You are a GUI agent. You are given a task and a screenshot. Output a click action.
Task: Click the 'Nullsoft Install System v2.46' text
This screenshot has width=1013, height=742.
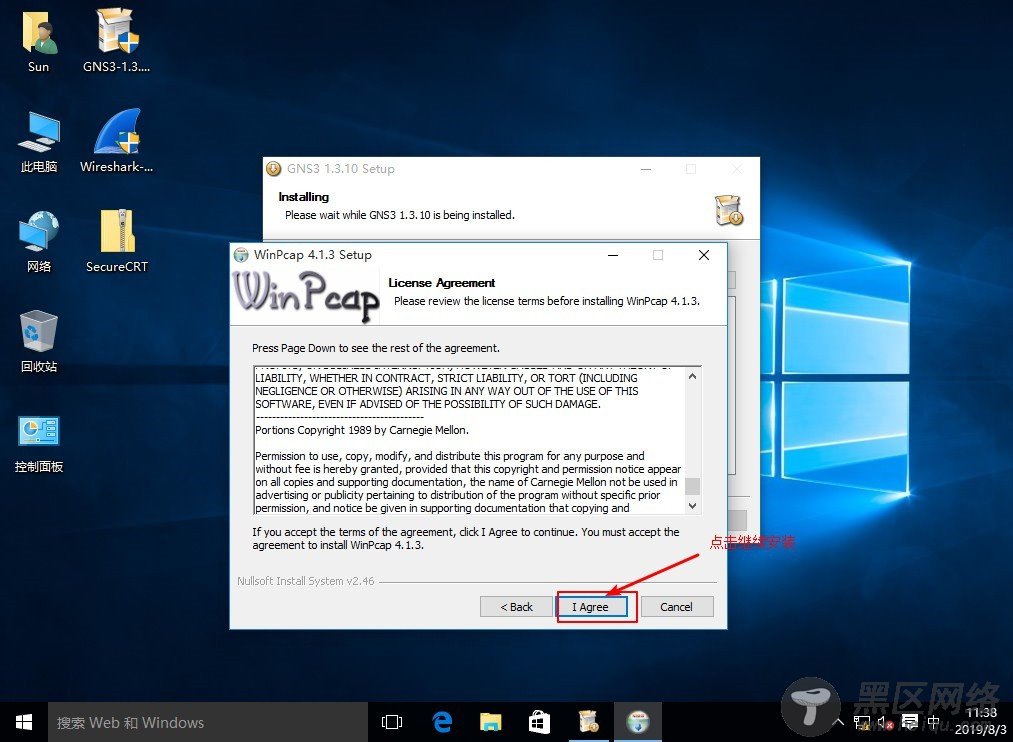pyautogui.click(x=306, y=581)
